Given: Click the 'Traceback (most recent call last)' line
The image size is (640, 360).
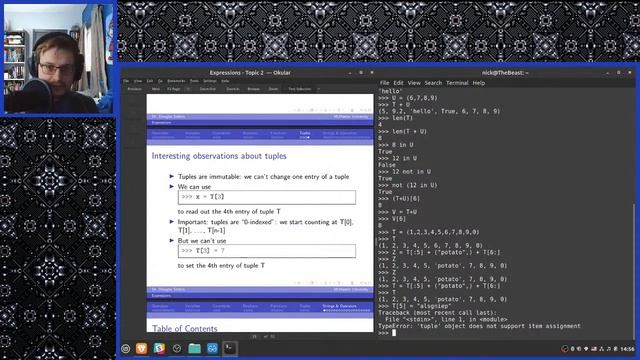Looking at the screenshot, I should tap(437, 313).
